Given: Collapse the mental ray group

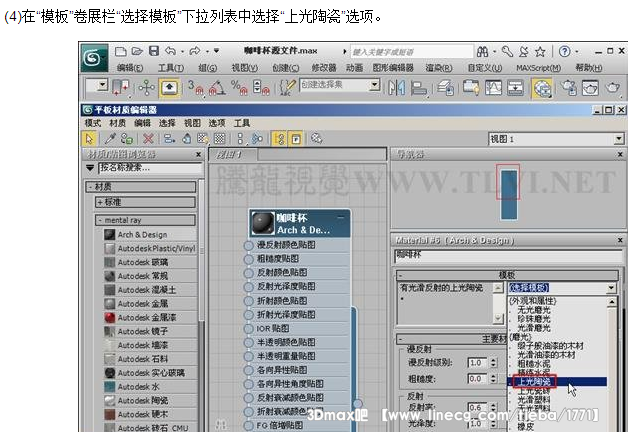Looking at the screenshot, I should [x=145, y=220].
